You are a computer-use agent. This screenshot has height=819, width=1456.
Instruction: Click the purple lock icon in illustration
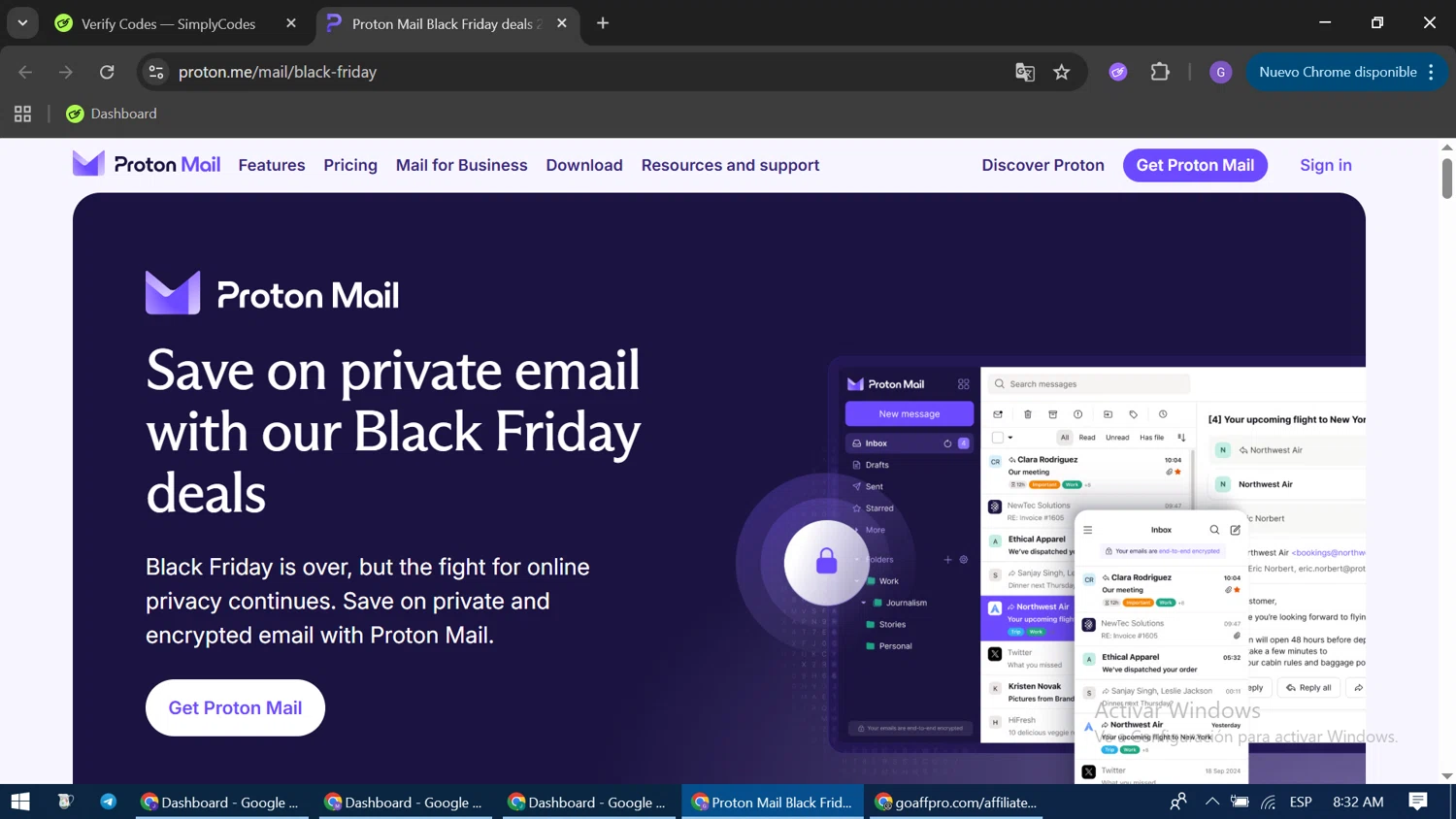tap(826, 561)
